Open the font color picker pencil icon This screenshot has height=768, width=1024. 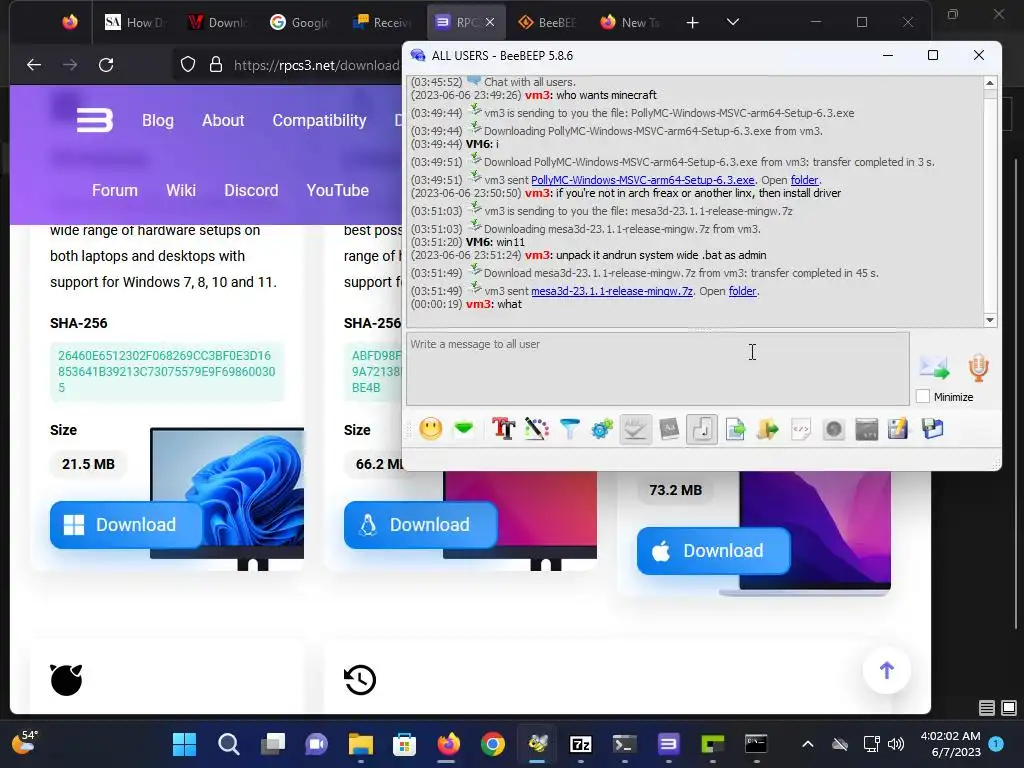coord(536,429)
